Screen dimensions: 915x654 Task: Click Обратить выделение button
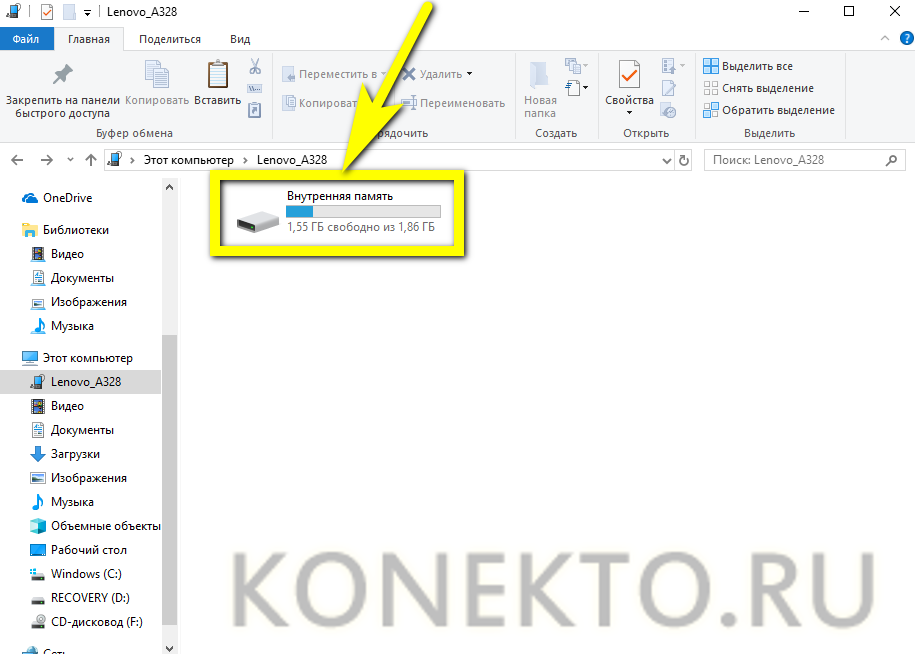point(768,110)
